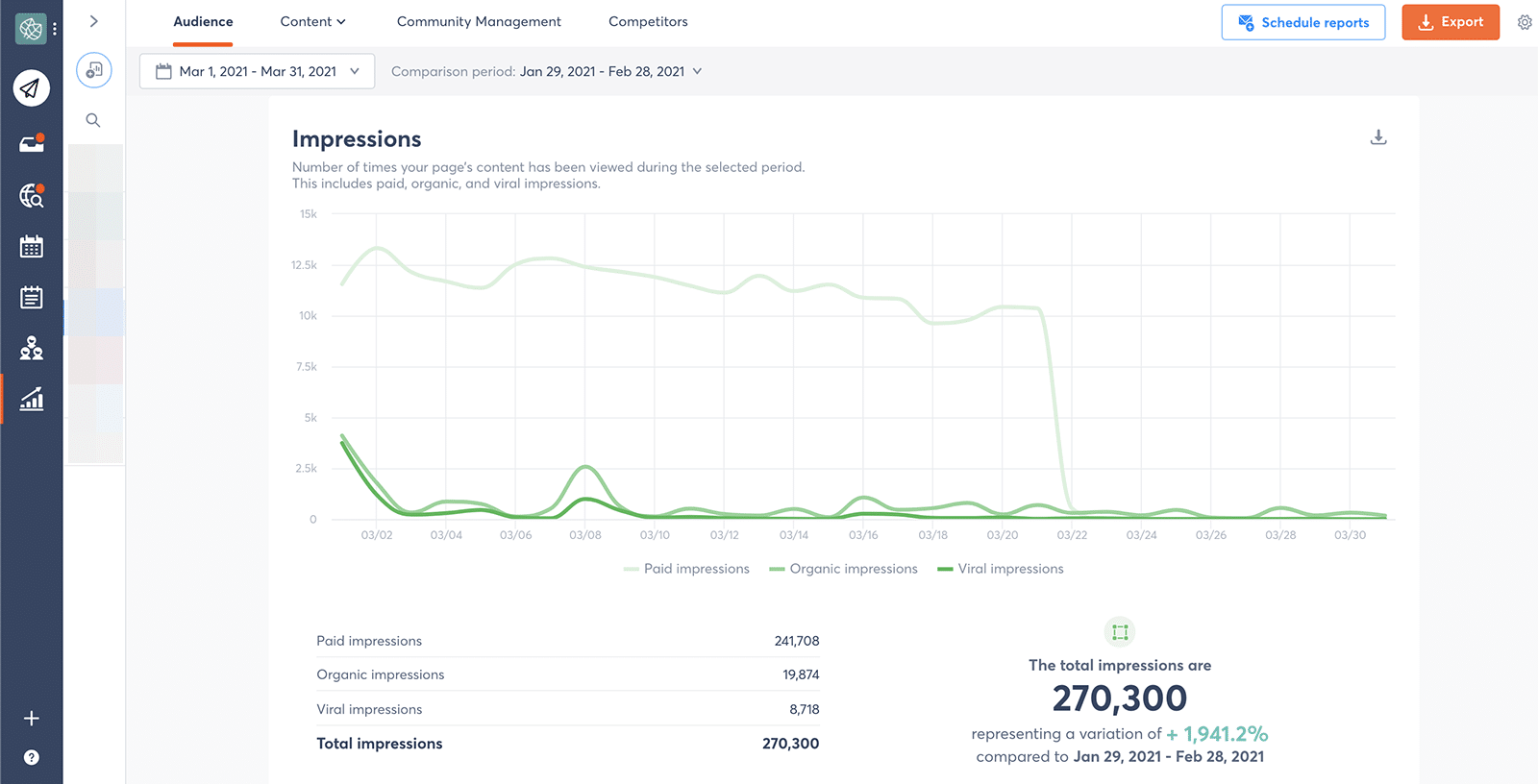
Task: Open the Publishing paper plane icon
Action: point(32,88)
